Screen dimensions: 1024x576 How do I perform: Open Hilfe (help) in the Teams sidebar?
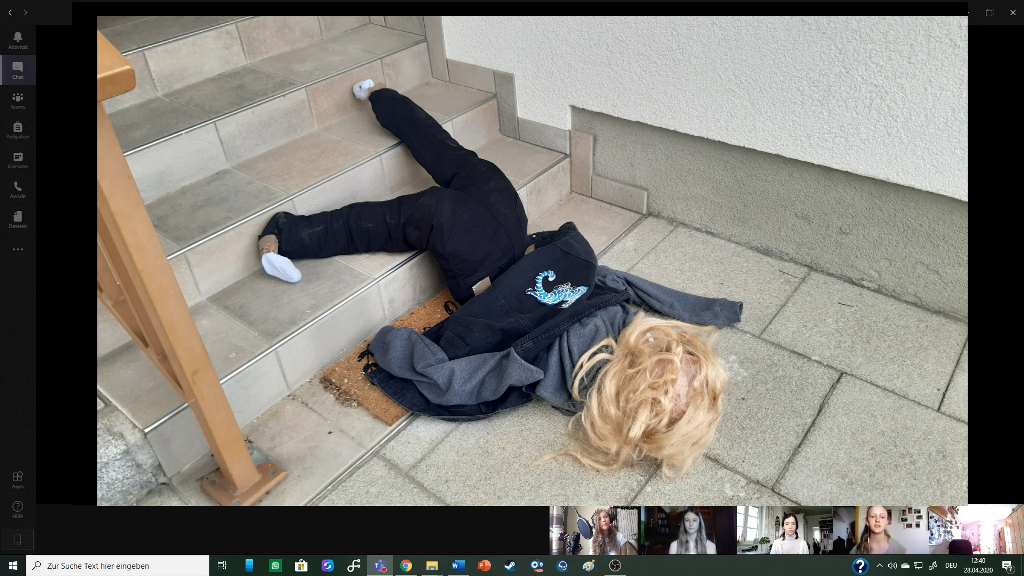[x=17, y=509]
